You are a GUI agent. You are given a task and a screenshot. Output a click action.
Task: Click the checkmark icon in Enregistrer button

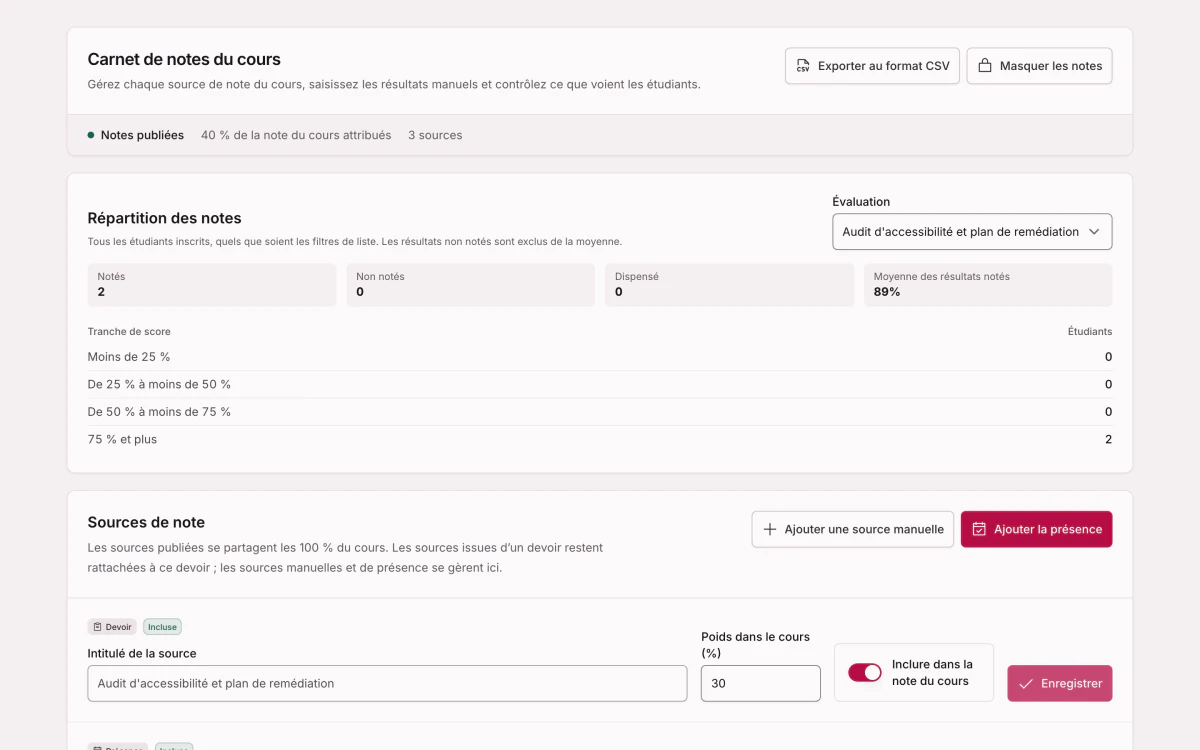coord(1026,684)
